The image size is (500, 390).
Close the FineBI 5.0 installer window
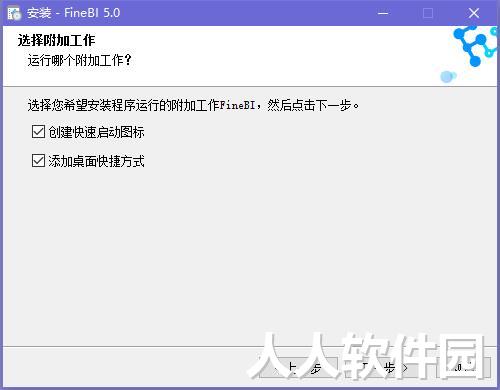point(474,13)
